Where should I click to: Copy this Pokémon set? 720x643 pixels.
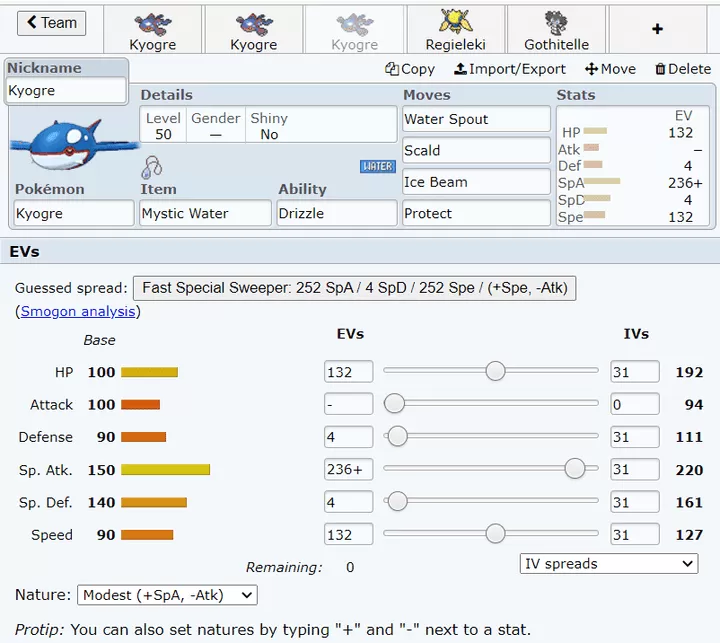pyautogui.click(x=410, y=69)
